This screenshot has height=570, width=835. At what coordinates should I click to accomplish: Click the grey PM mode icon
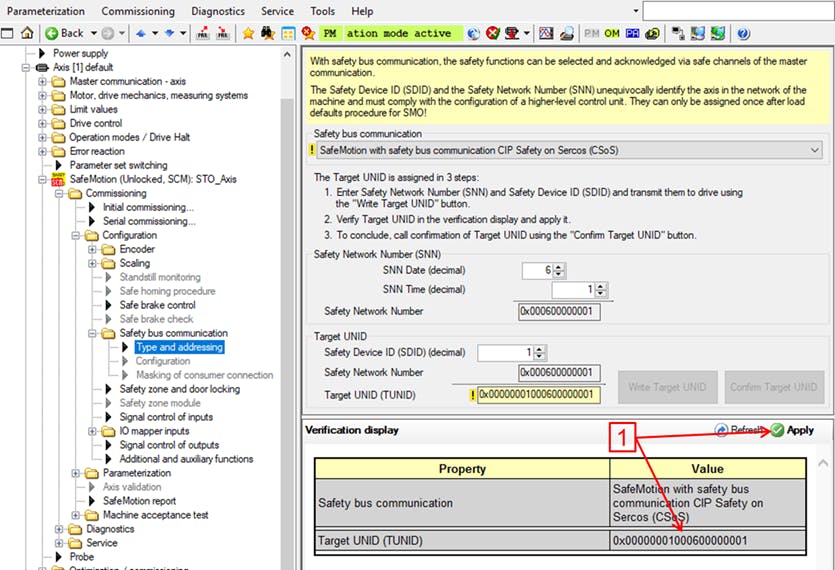591,34
